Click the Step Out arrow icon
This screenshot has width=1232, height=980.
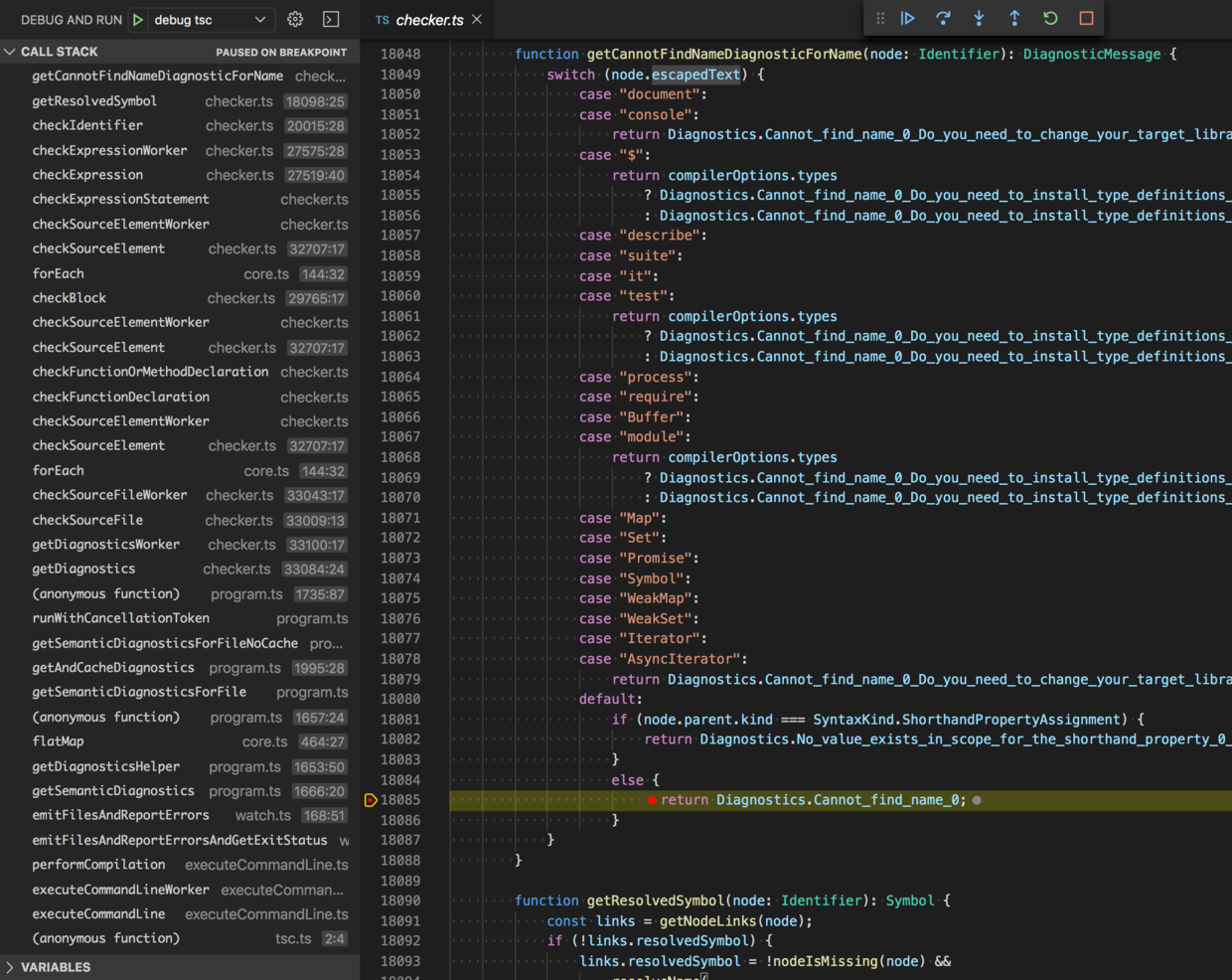coord(1014,18)
